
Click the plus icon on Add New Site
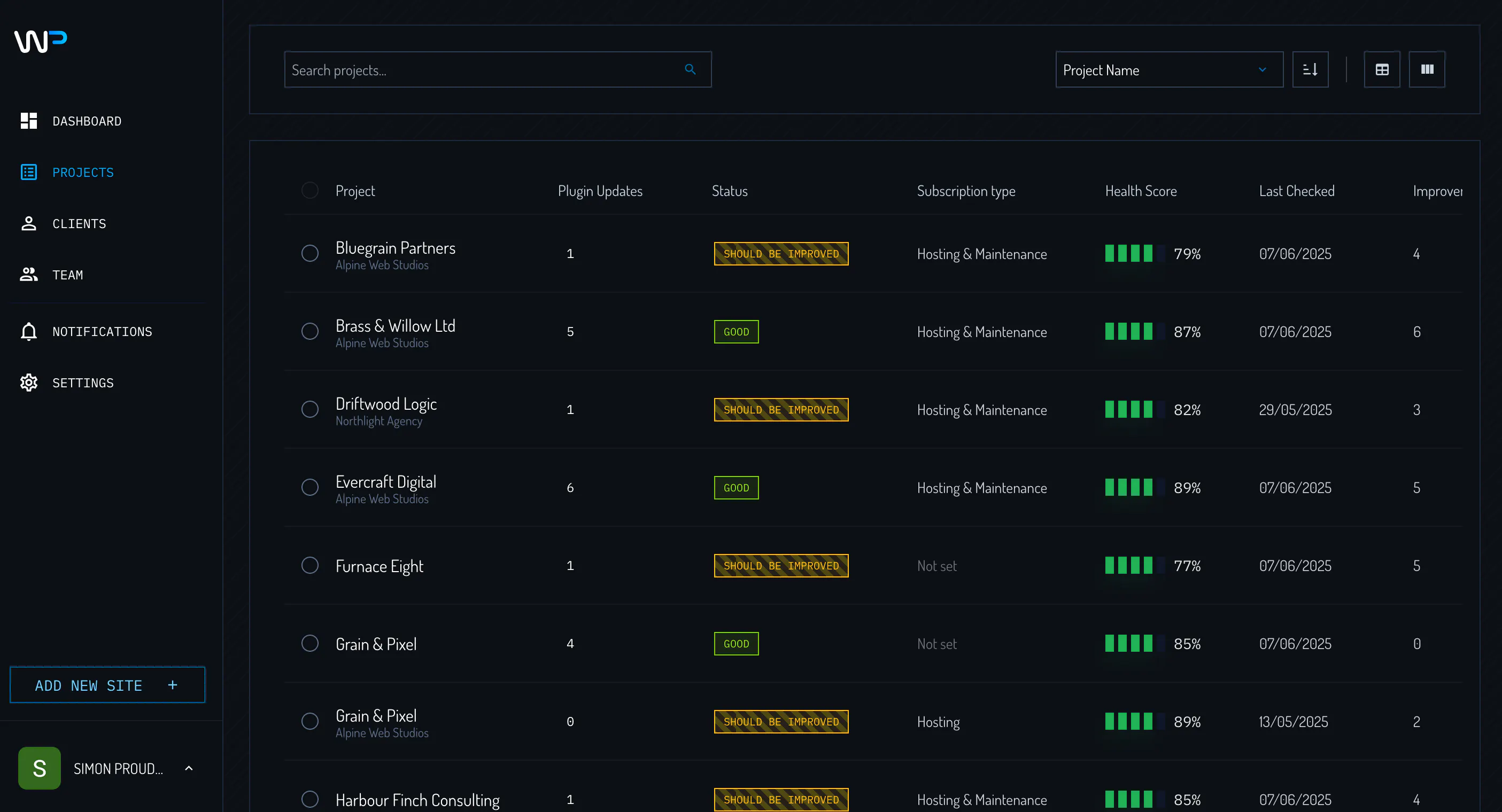point(173,685)
